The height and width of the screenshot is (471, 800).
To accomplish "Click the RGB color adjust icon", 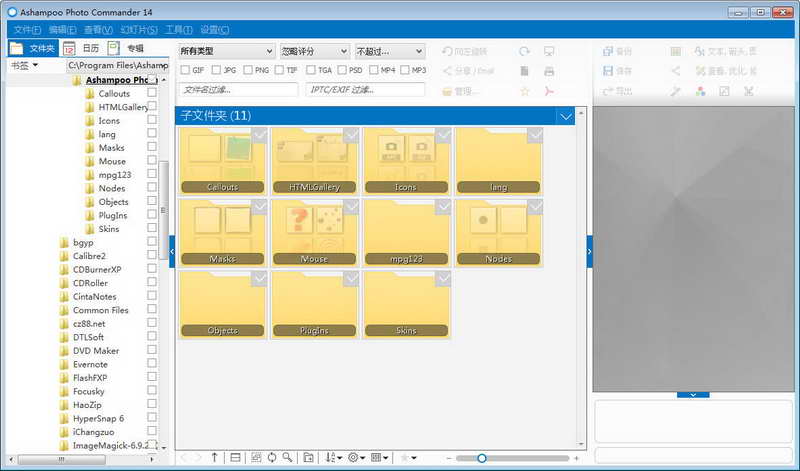I will tap(701, 91).
